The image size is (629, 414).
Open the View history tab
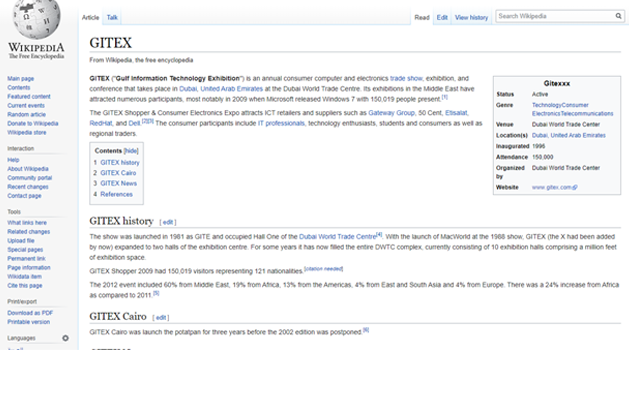(x=471, y=17)
